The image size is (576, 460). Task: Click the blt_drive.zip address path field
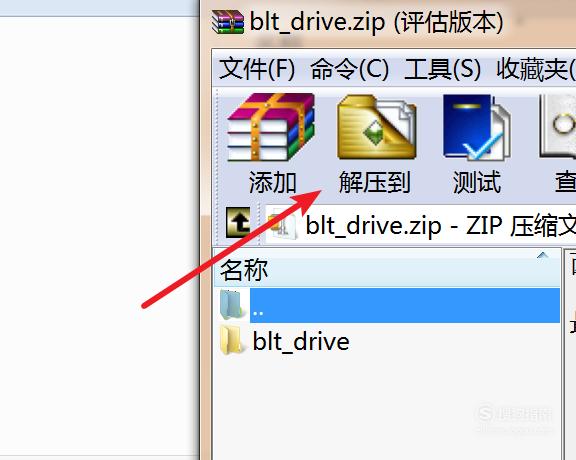point(421,225)
